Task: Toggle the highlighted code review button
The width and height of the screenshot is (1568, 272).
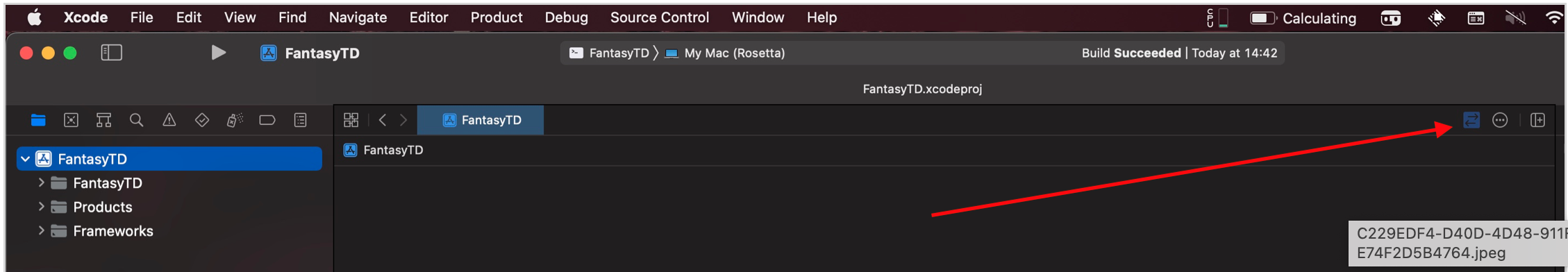Action: tap(1471, 120)
